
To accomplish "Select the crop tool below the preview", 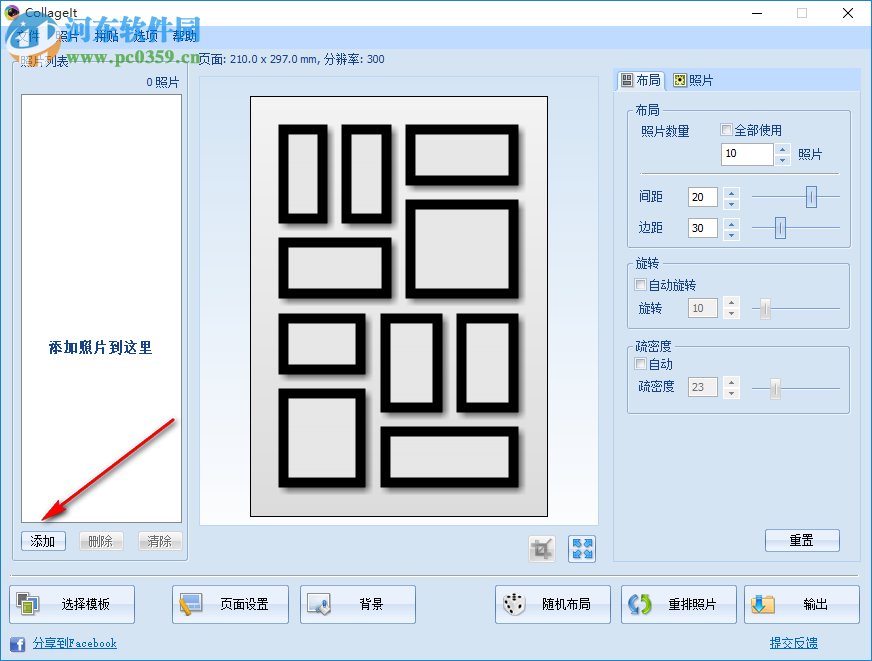I will coord(541,548).
